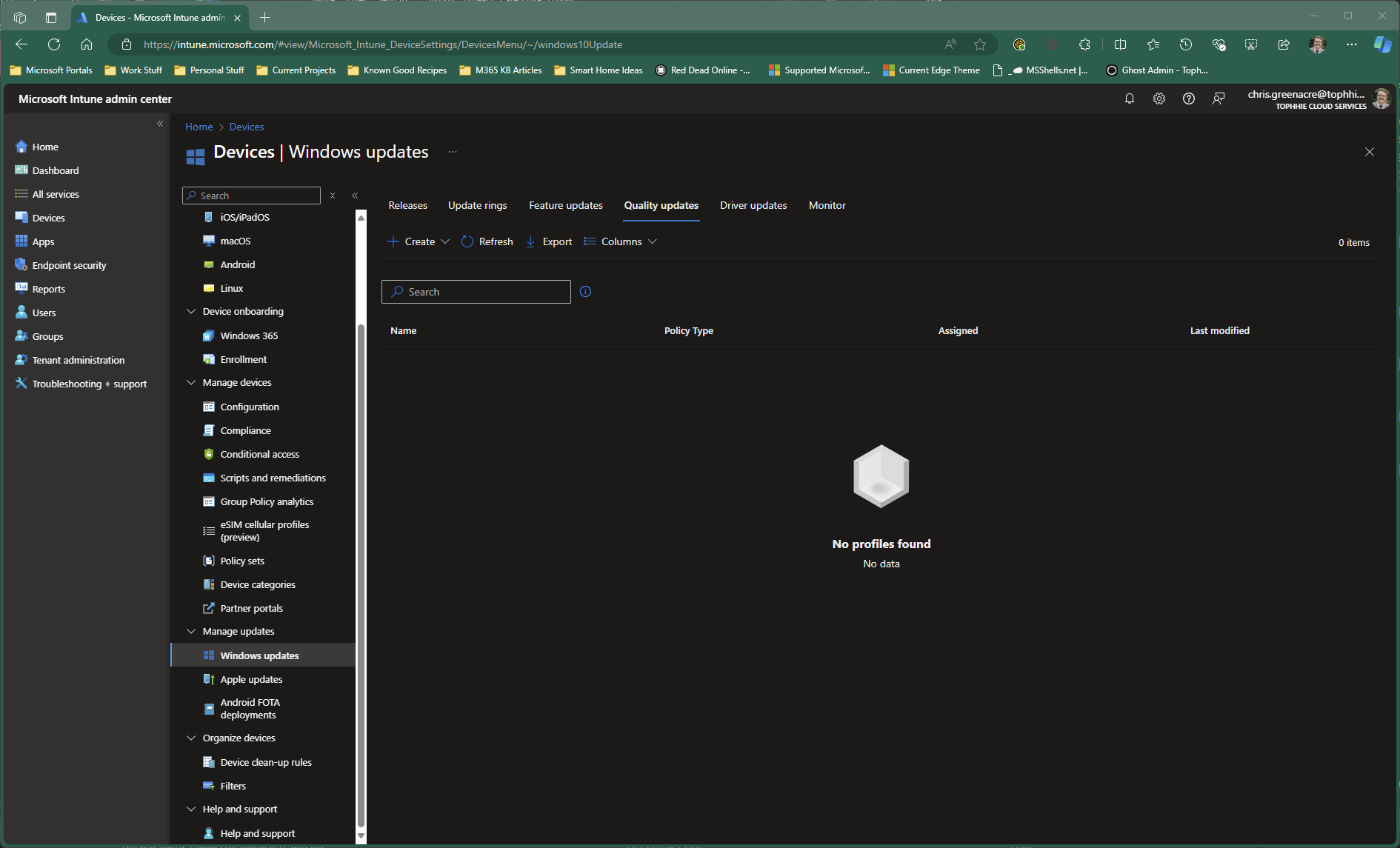Click the browser back arrow
The image size is (1400, 848).
tap(21, 44)
